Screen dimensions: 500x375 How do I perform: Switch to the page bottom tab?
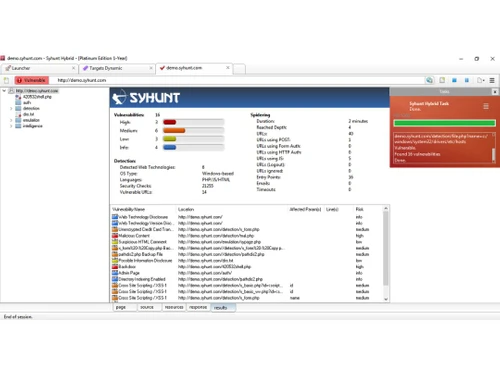(x=125, y=307)
